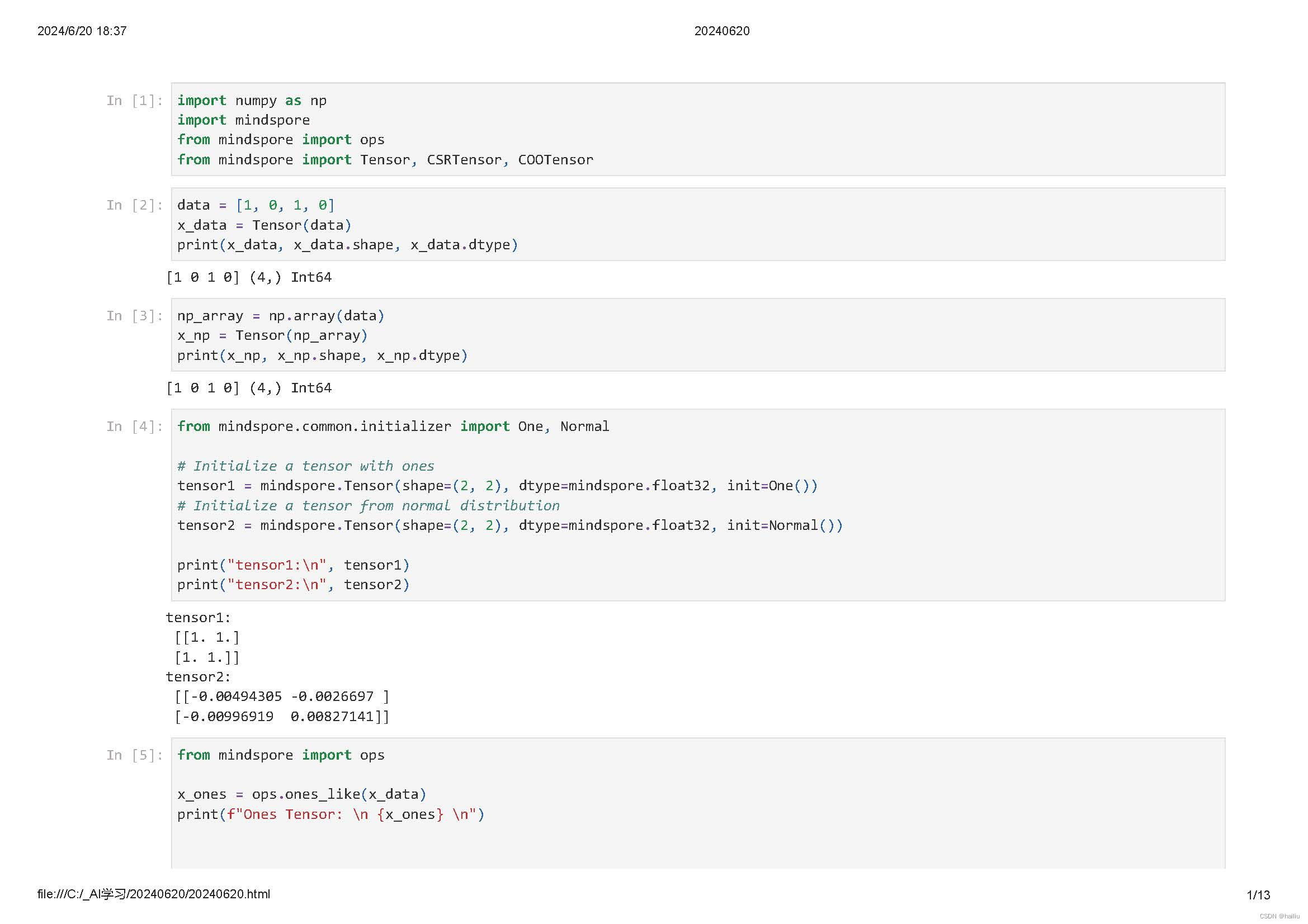Click the date timestamp 2024/6/20 18:37
1308x924 pixels.
point(82,31)
